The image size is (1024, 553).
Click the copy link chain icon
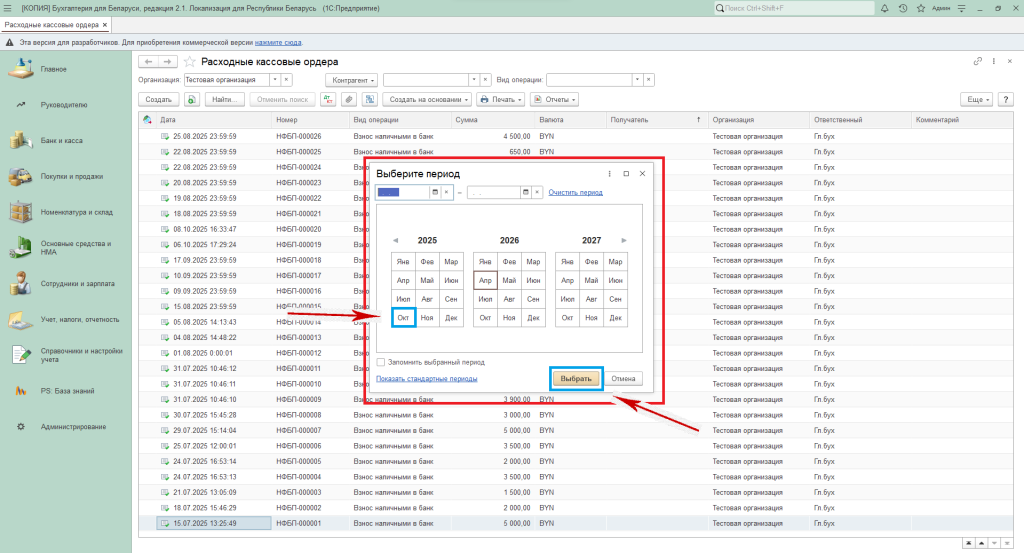tap(977, 62)
